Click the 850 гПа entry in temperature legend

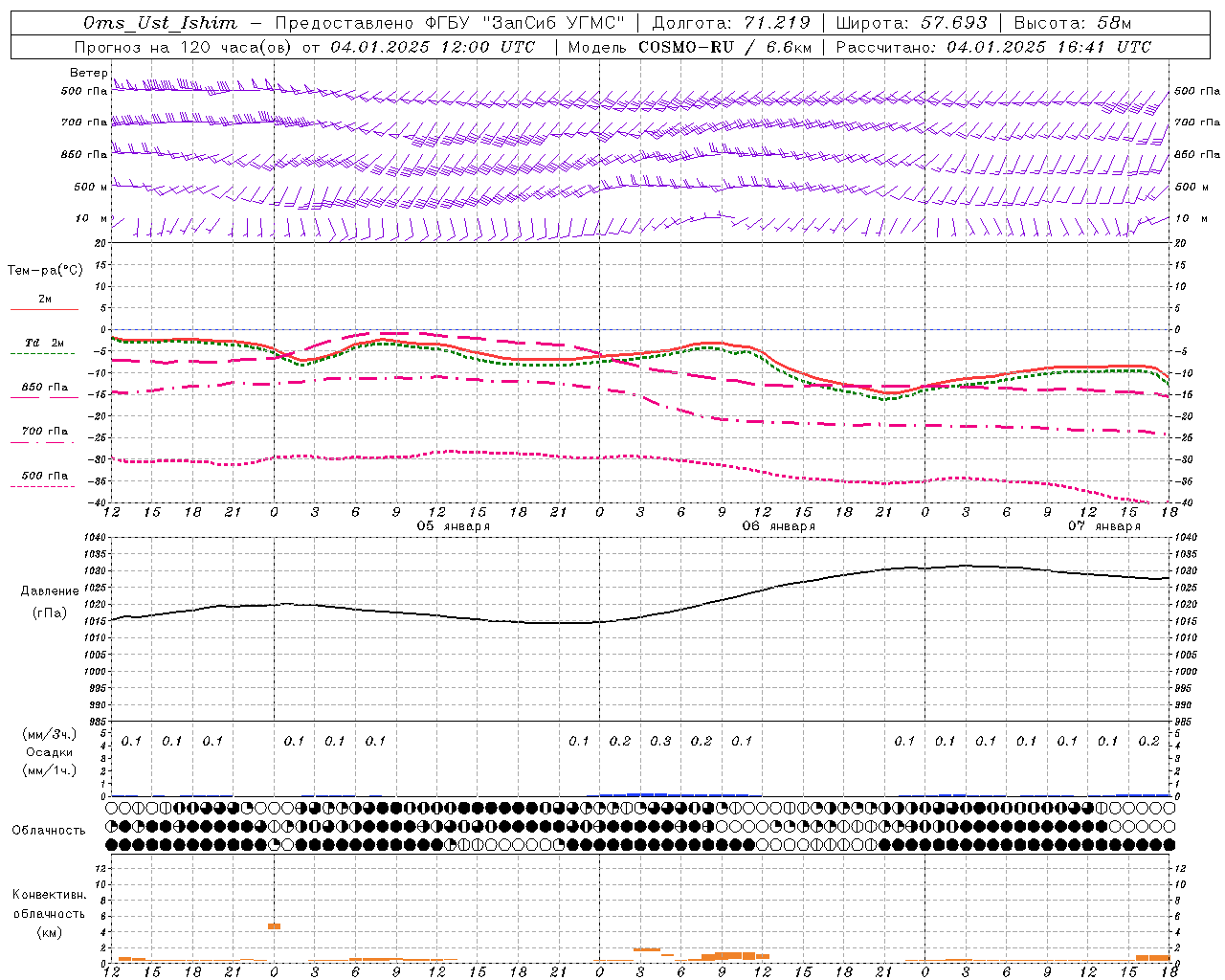[x=45, y=388]
